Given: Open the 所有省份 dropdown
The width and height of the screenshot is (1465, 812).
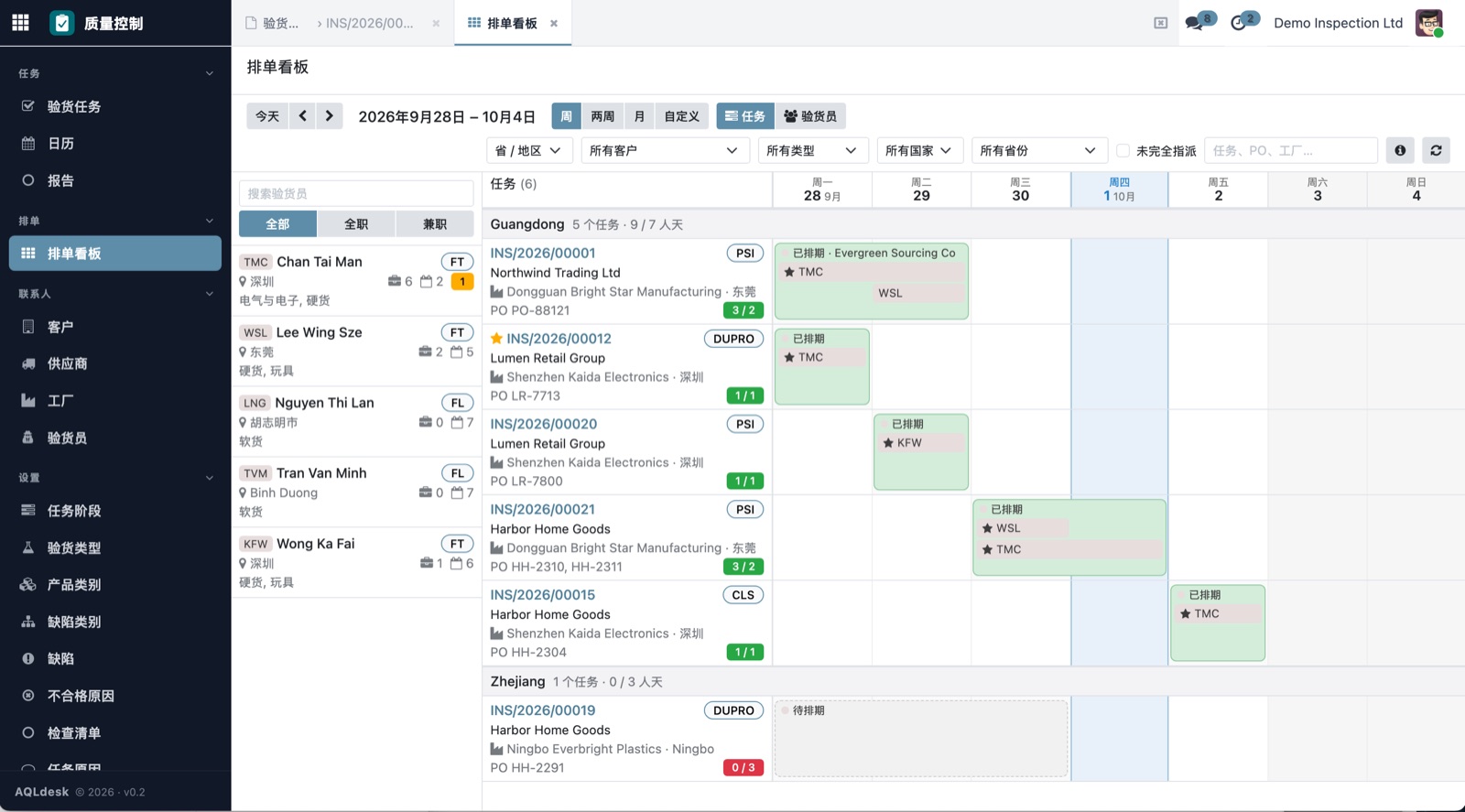Looking at the screenshot, I should (x=1039, y=150).
